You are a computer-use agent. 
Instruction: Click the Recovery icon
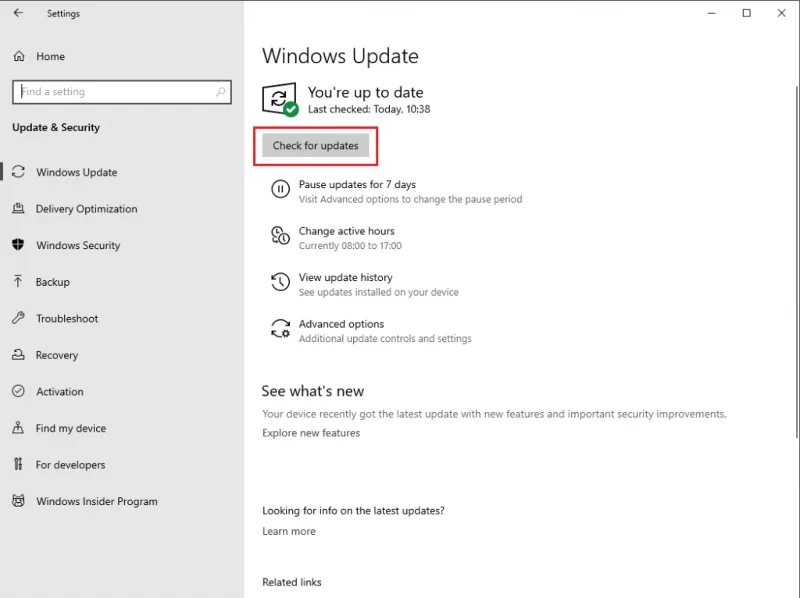click(x=18, y=355)
